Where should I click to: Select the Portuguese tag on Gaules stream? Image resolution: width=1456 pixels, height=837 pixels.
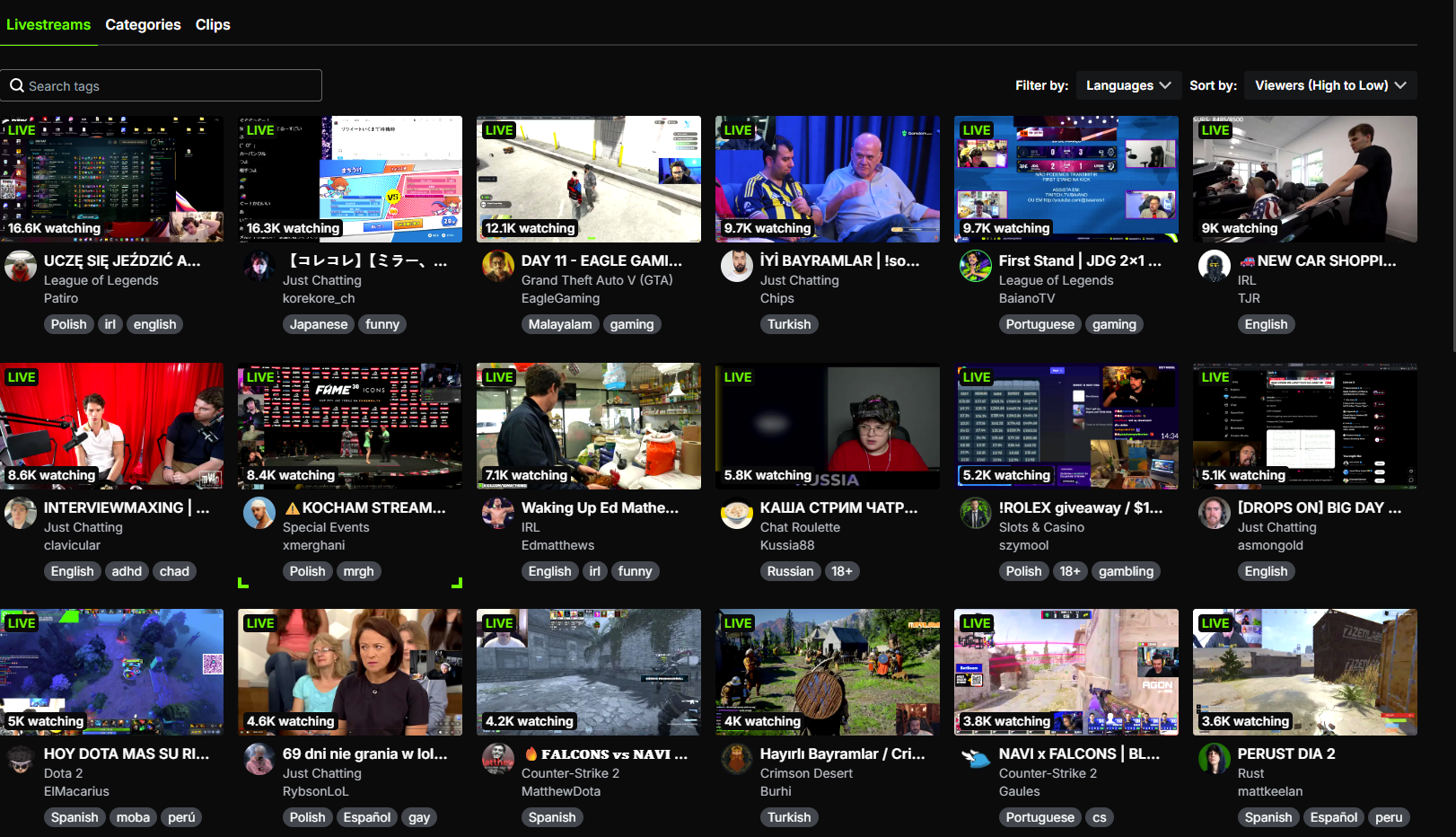[x=1039, y=817]
